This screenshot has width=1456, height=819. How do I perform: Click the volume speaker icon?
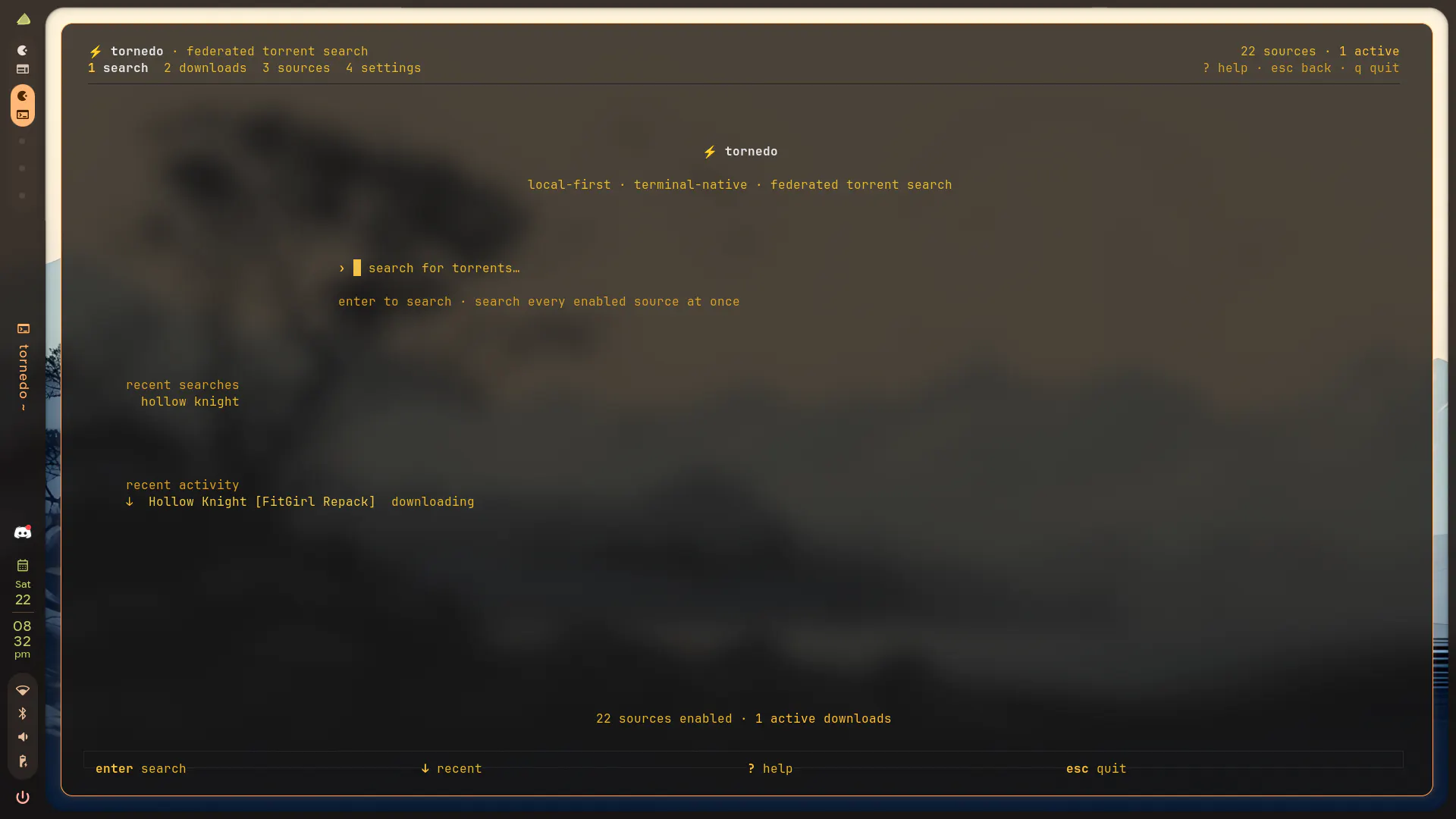click(x=23, y=737)
